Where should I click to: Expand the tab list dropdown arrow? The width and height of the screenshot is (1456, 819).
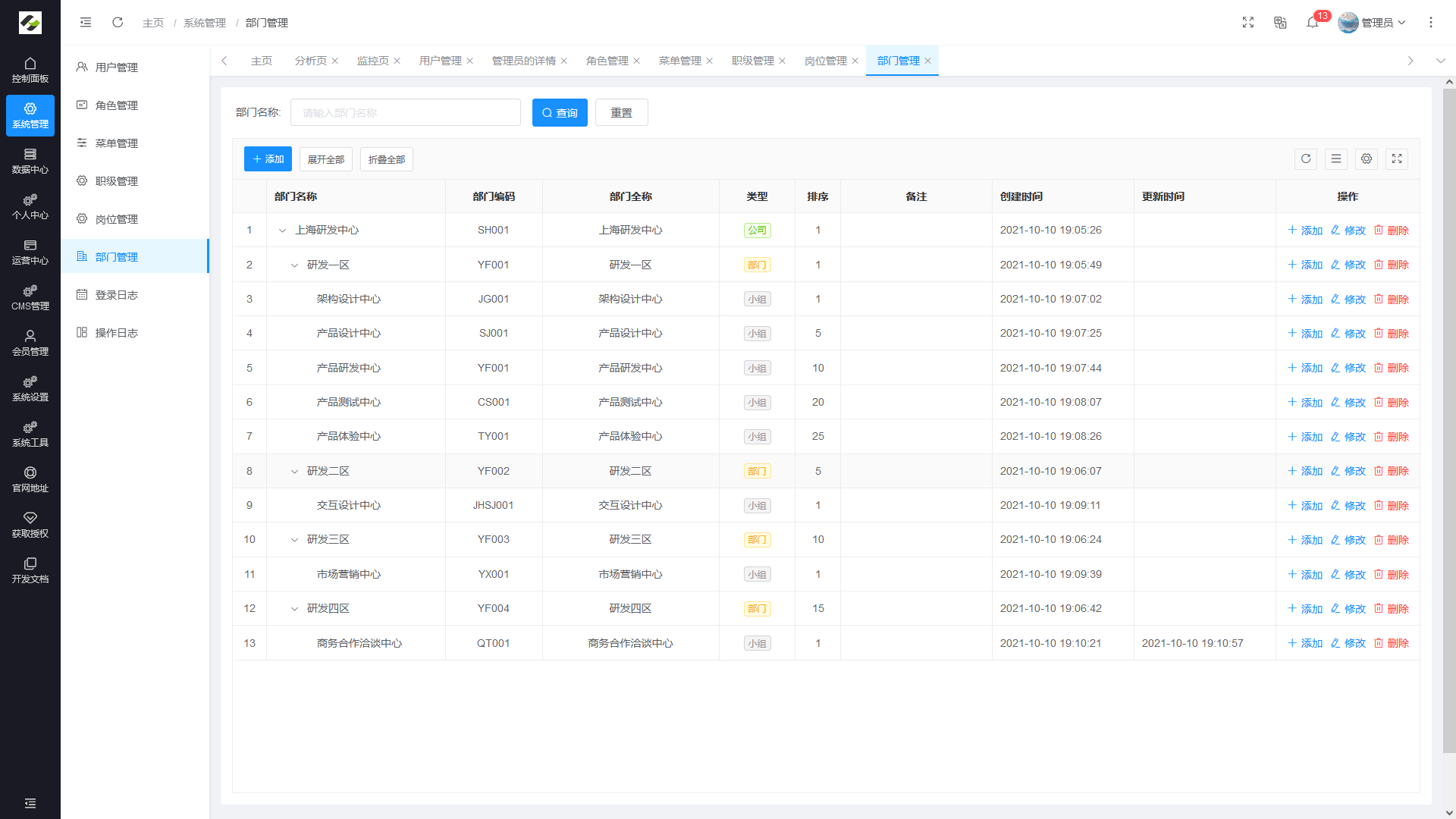(1440, 61)
